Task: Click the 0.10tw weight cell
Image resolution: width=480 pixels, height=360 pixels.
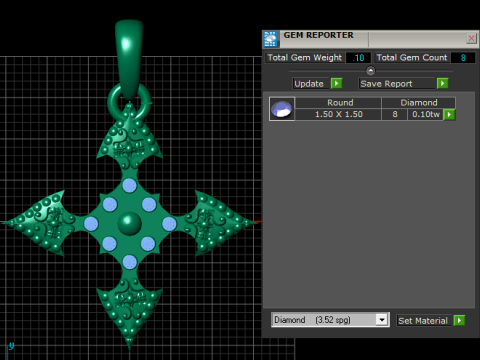Action: (426, 114)
